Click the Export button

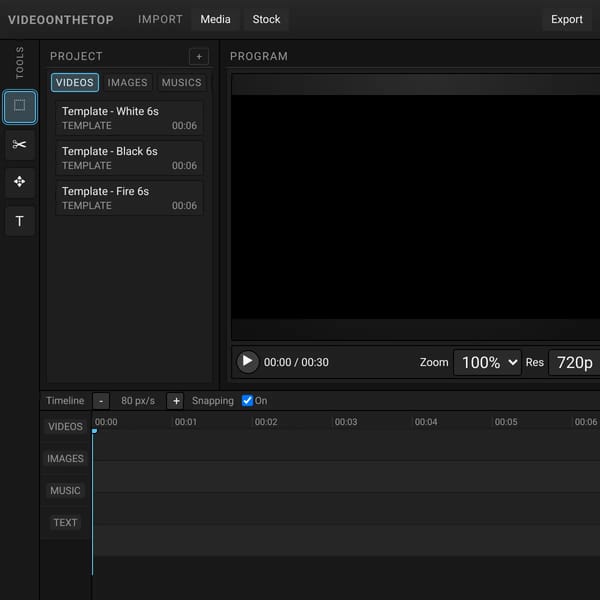click(566, 20)
